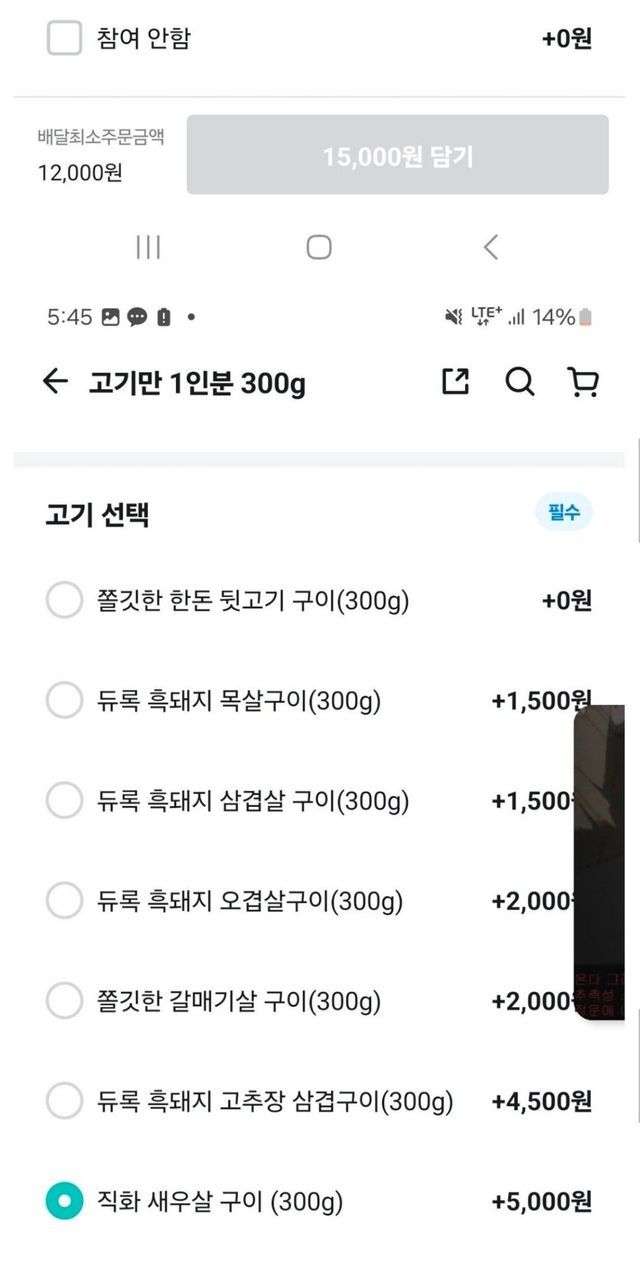Pick 듀록 흑돼지 오겹살구이 radio button
Viewport: 640px width, 1280px height.
pos(64,901)
